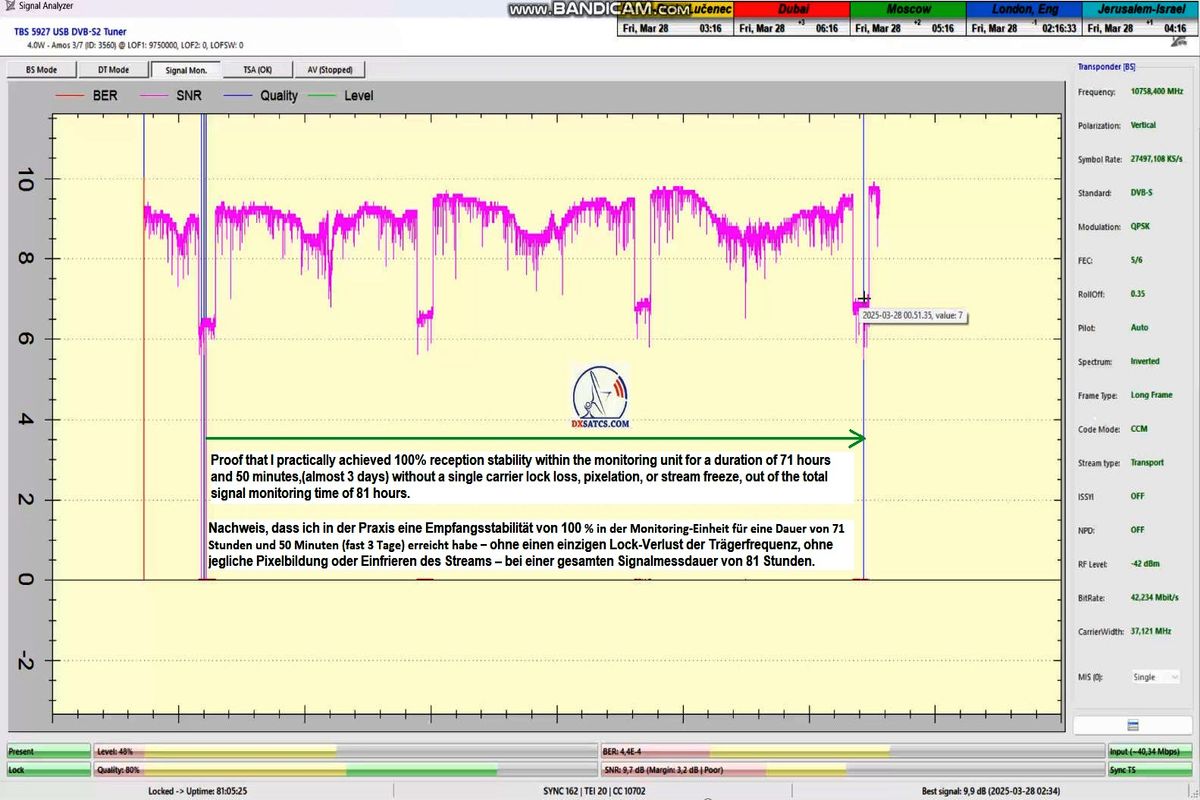
Task: Switch to the BS Mode tab
Action: tap(41, 70)
